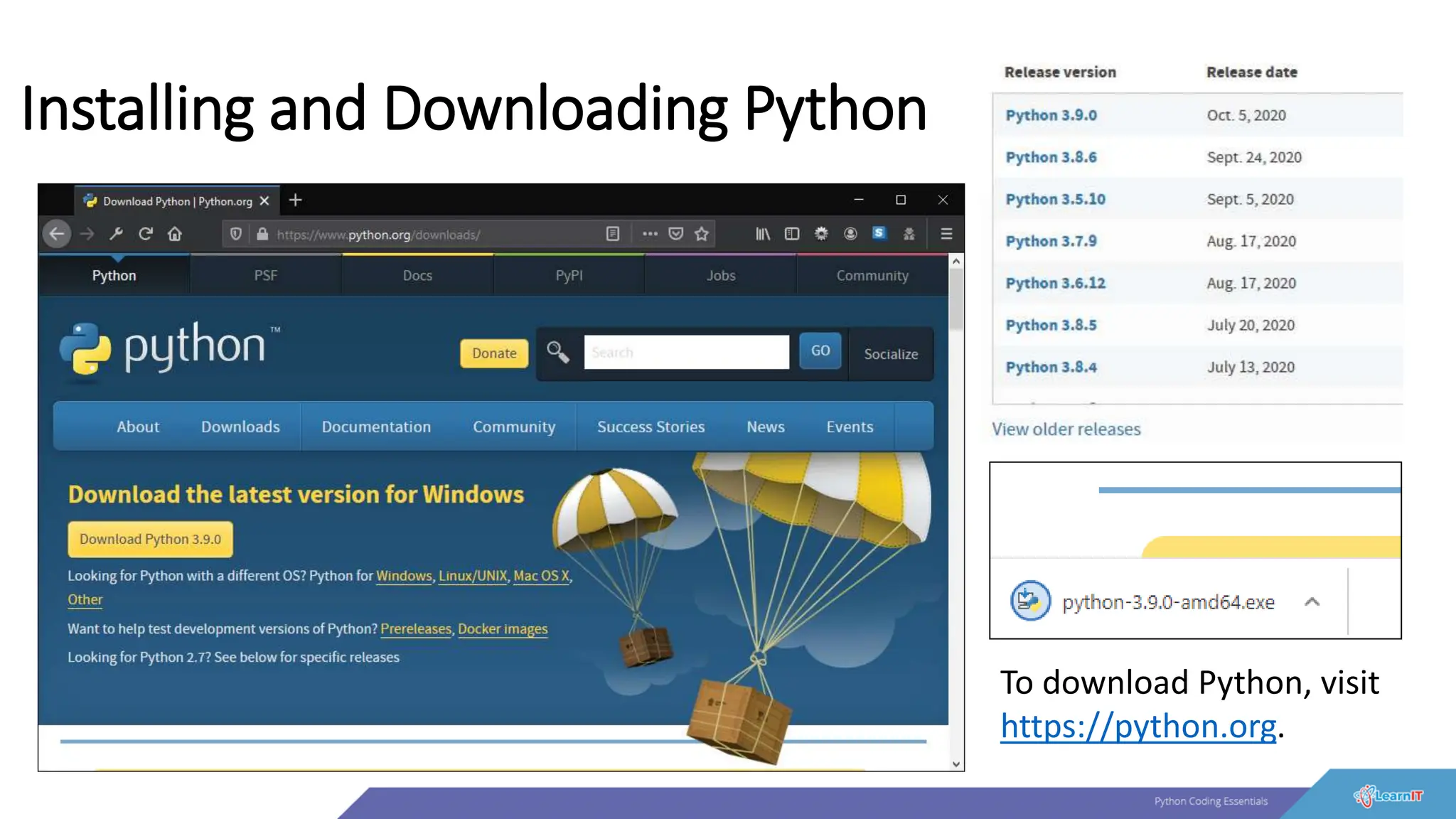Show the sidebars toolbar icon
Viewport: 1456px width, 819px height.
[792, 234]
